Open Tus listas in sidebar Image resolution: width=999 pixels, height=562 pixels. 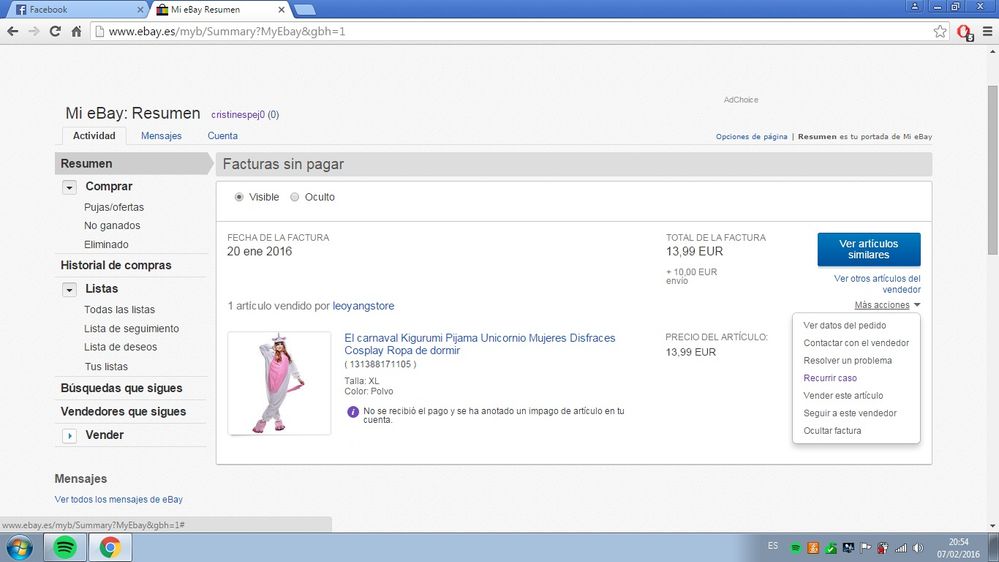pyautogui.click(x=106, y=366)
